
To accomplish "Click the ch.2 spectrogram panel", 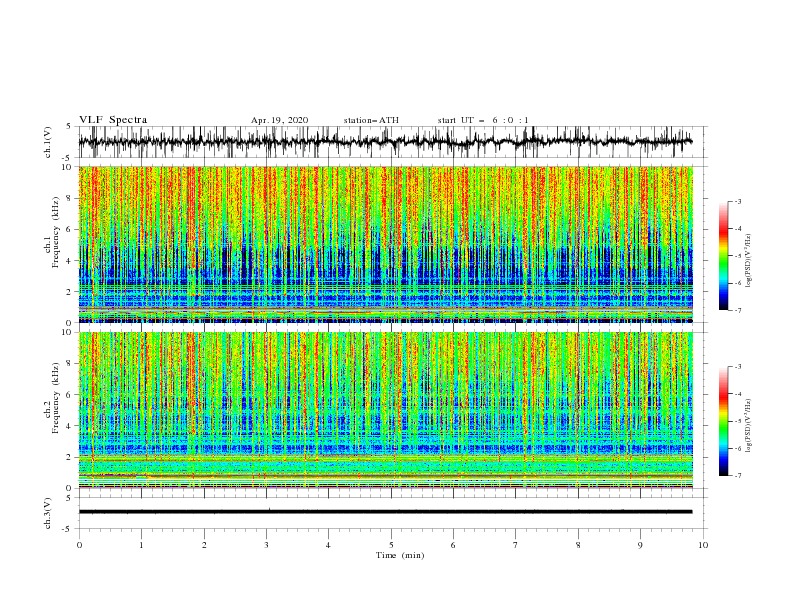I will click(386, 410).
